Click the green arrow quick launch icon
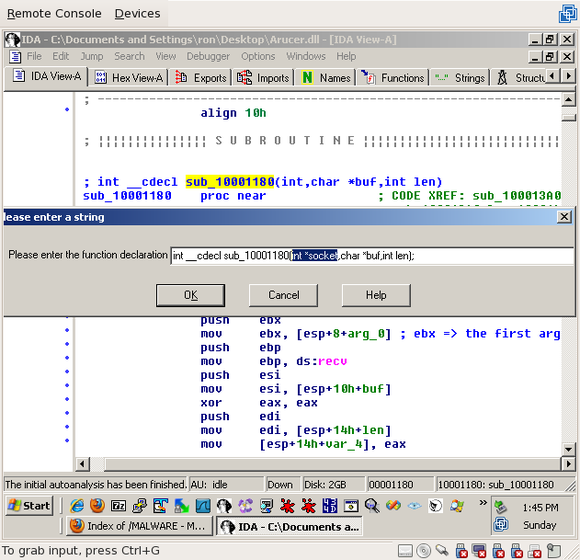Viewport: 580px width, 560px height. tap(182, 505)
